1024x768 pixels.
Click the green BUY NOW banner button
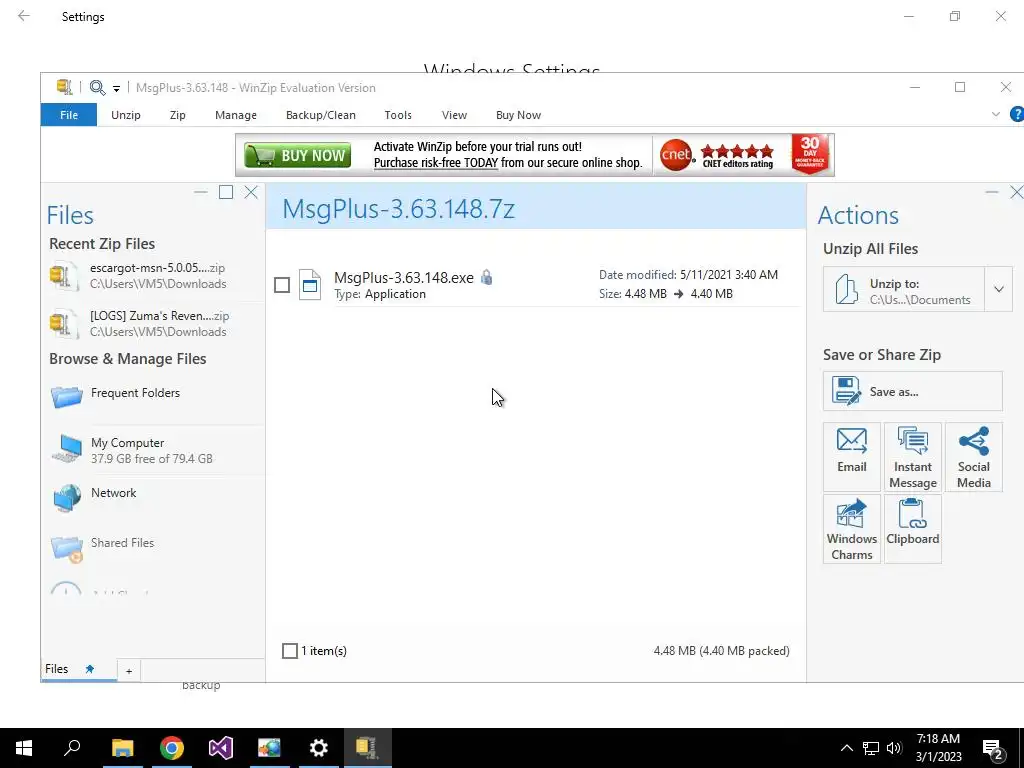pyautogui.click(x=298, y=155)
